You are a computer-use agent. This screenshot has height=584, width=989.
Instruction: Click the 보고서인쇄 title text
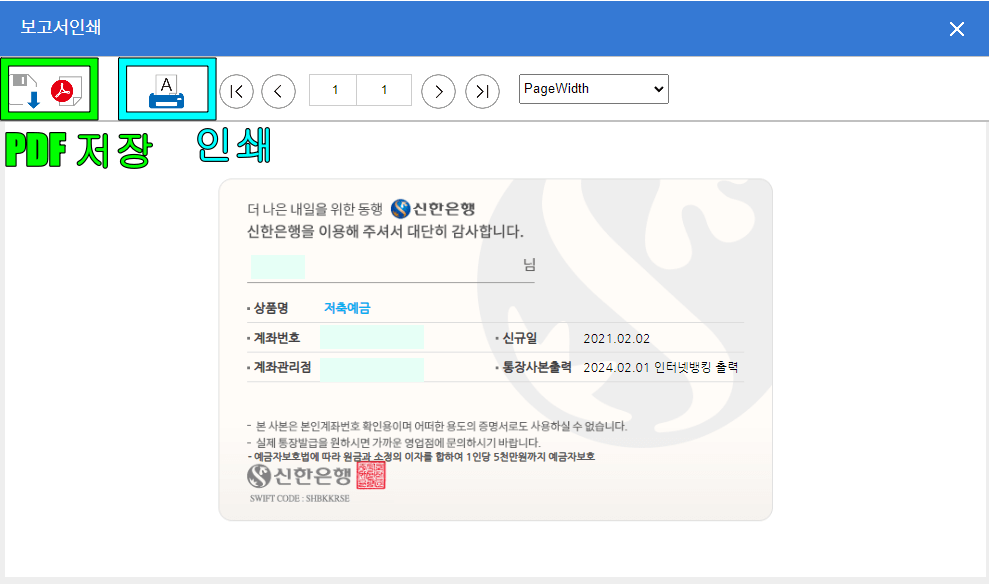[61, 27]
